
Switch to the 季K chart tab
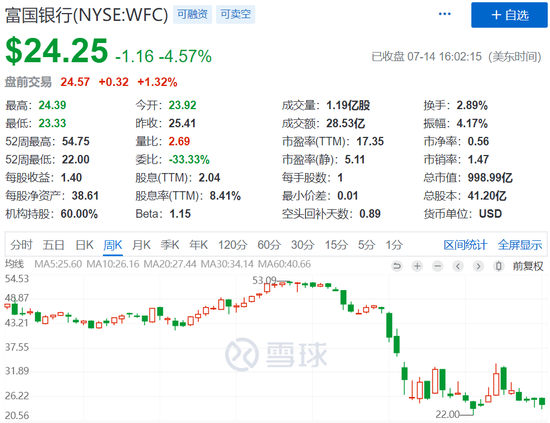(170, 245)
